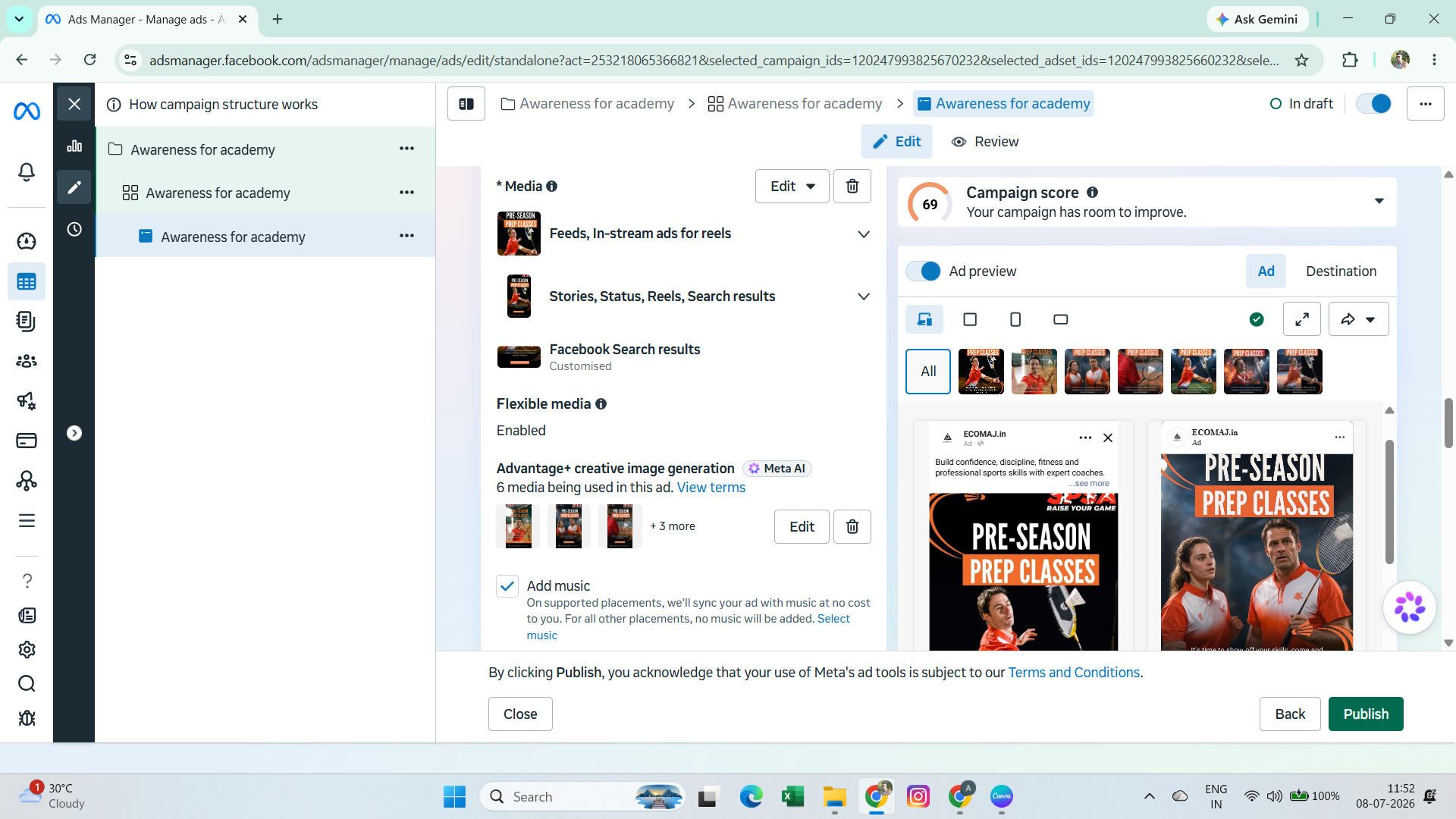This screenshot has width=1456, height=819.
Task: Open Excel from the Windows taskbar
Action: [793, 797]
